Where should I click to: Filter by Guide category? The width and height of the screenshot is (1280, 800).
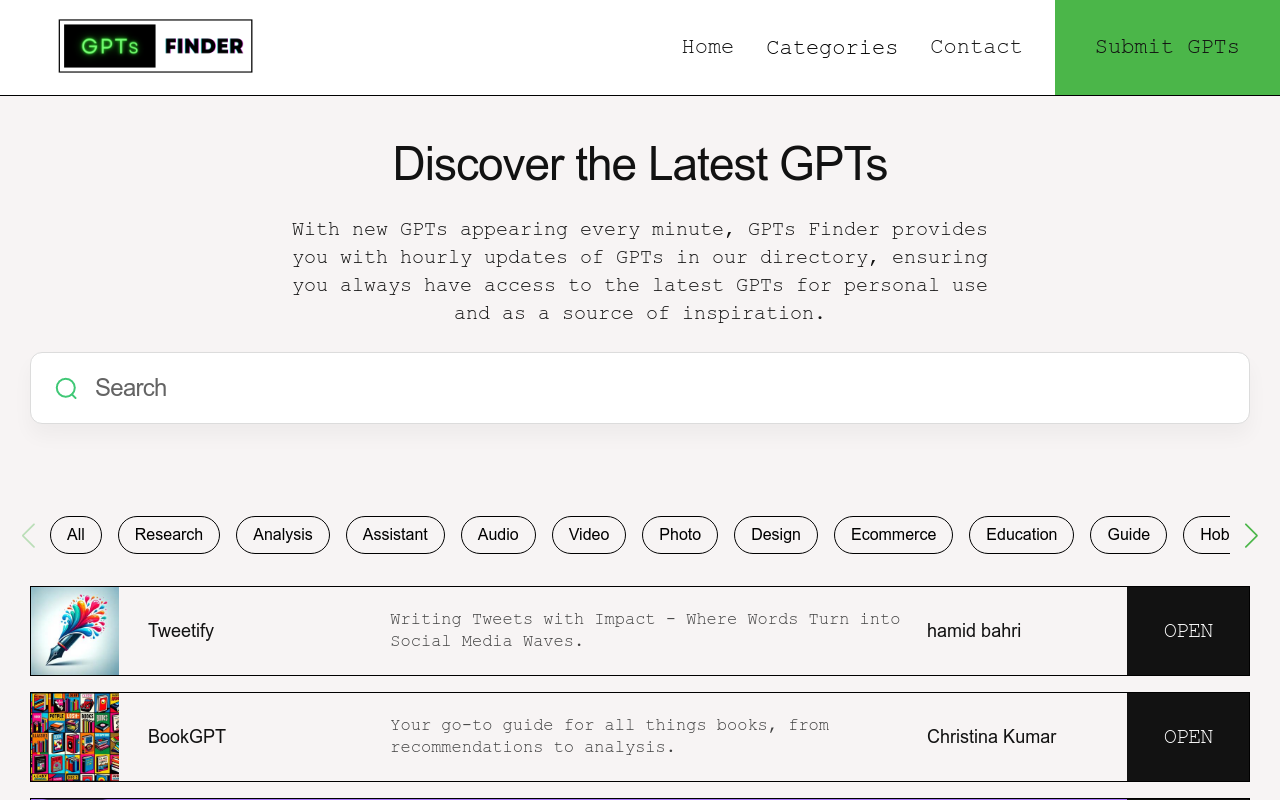[x=1129, y=535]
